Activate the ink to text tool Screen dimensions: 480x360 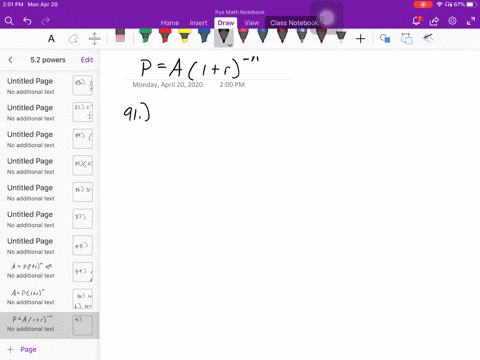tap(407, 39)
